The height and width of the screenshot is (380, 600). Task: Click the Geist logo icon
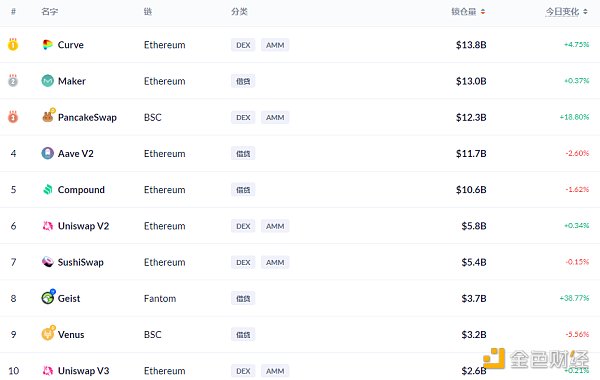[x=48, y=297]
